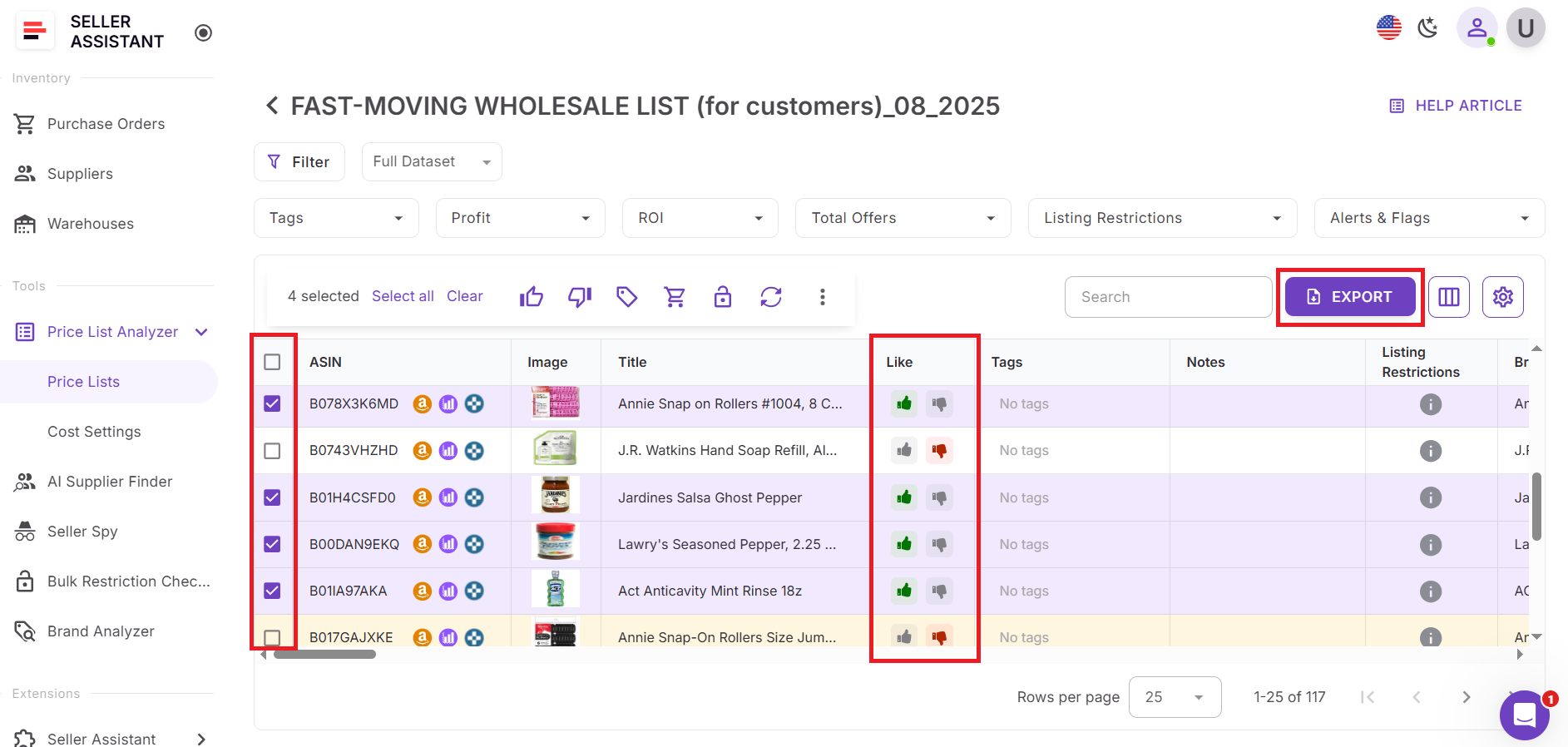The height and width of the screenshot is (747, 1568).
Task: Expand the Listing Restrictions filter dropdown
Action: click(x=1161, y=218)
